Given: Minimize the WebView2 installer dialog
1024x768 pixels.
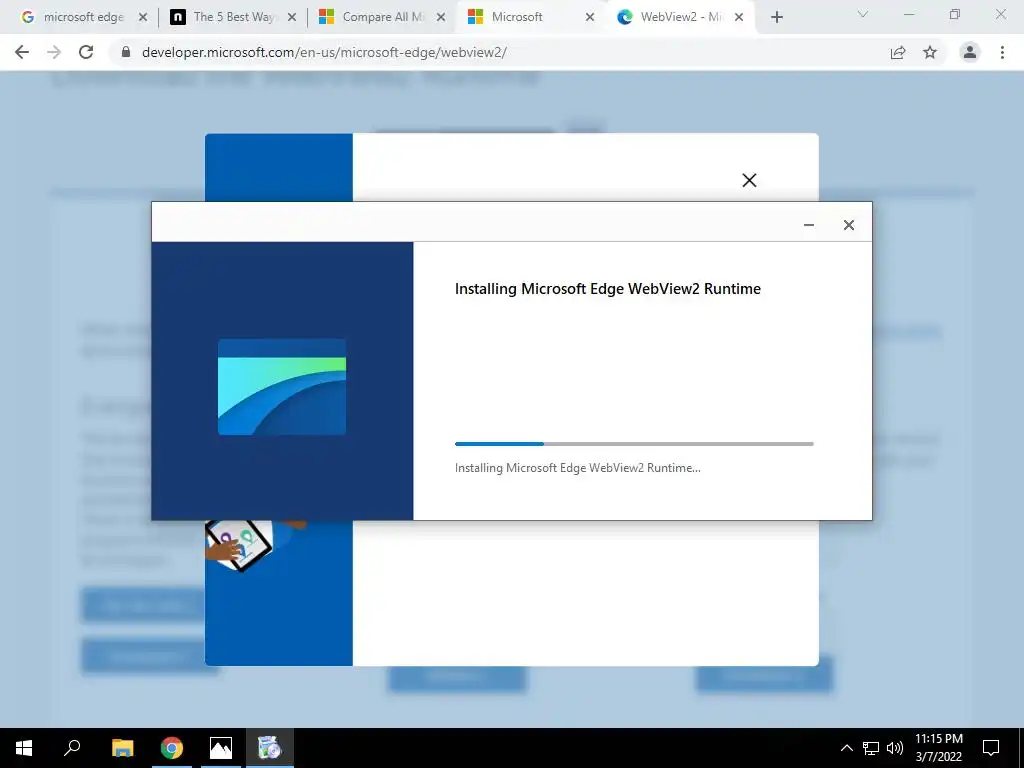Looking at the screenshot, I should click(x=808, y=225).
